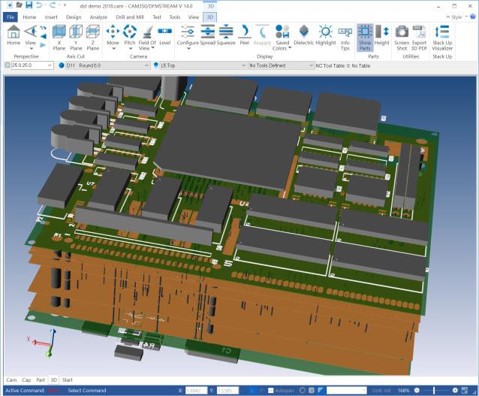Export 3D PDF
479x396 pixels.
click(x=419, y=38)
